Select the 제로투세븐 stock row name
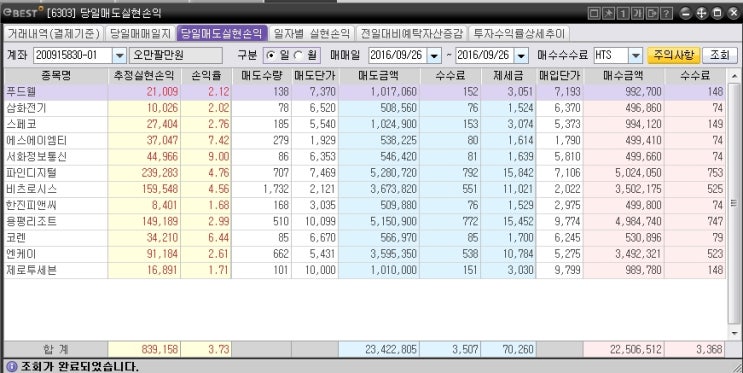 tap(31, 270)
